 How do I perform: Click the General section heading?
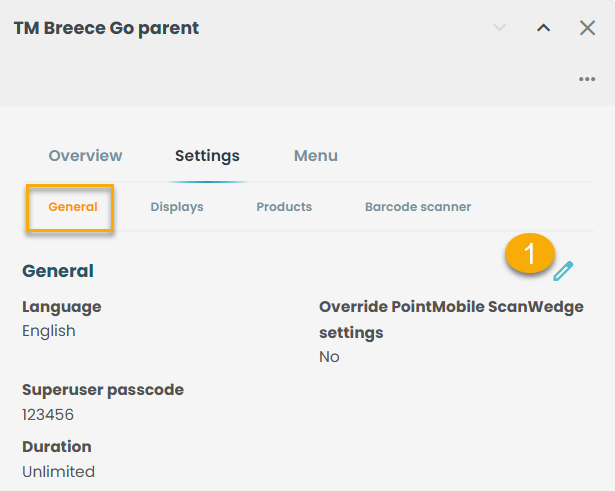(x=58, y=271)
